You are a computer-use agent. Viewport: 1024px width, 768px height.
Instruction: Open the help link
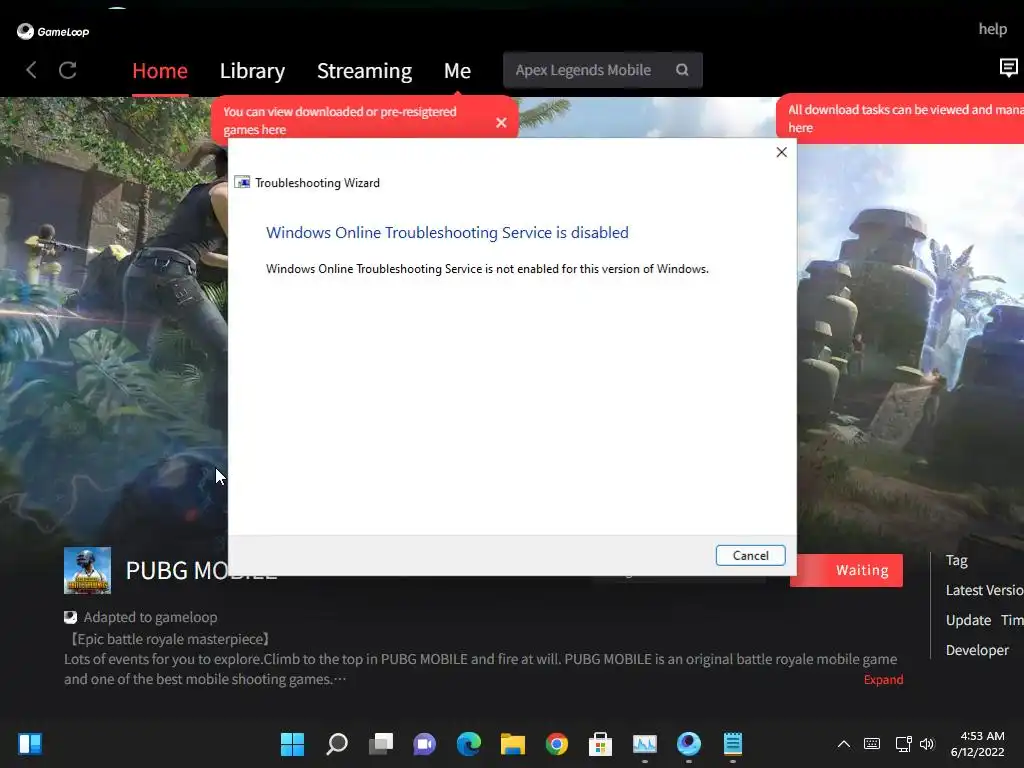pyautogui.click(x=992, y=29)
